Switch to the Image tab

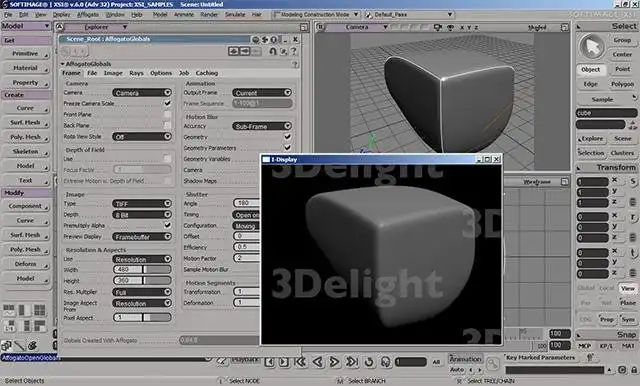point(113,73)
